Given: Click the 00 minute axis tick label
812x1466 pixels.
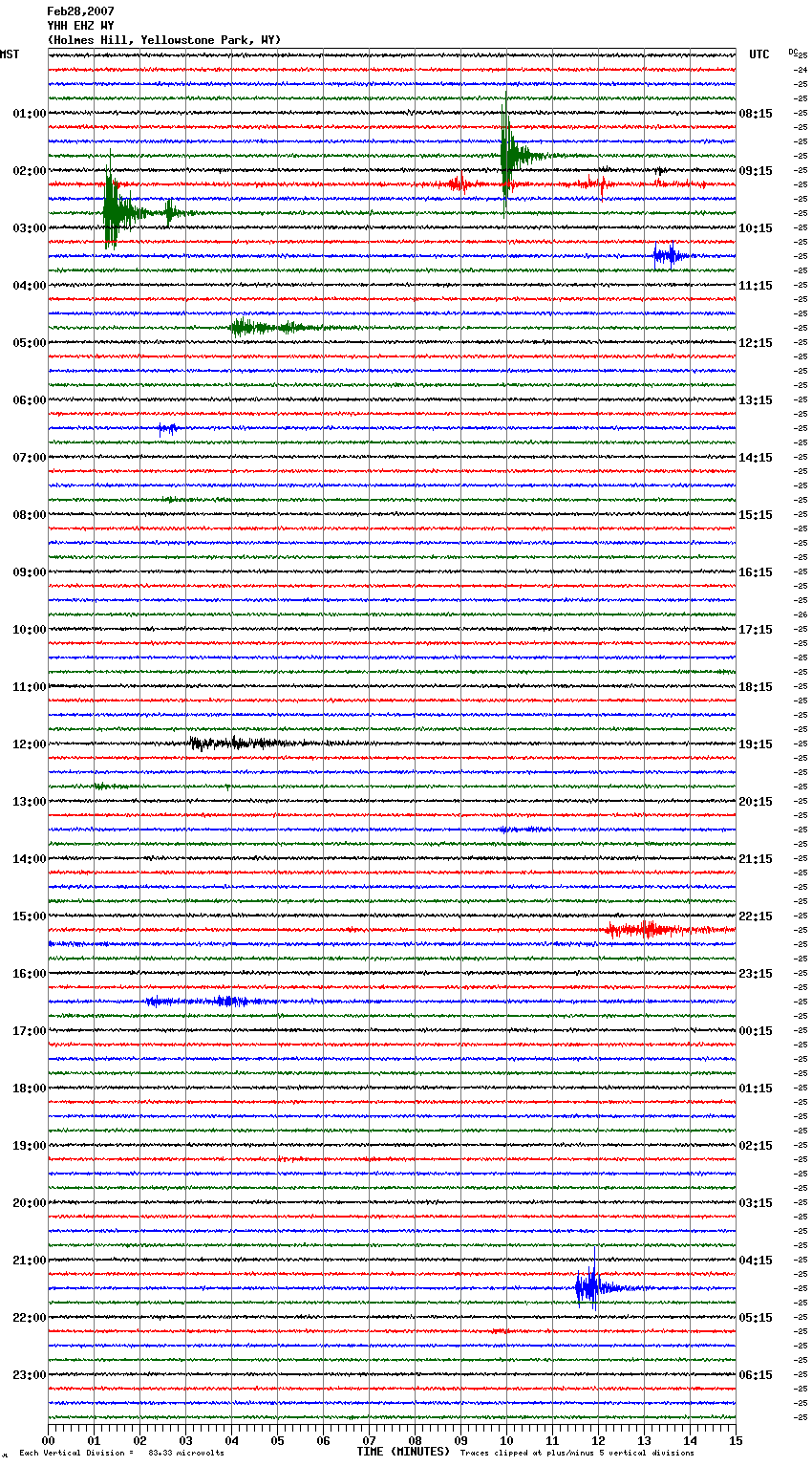Looking at the screenshot, I should click(48, 1440).
